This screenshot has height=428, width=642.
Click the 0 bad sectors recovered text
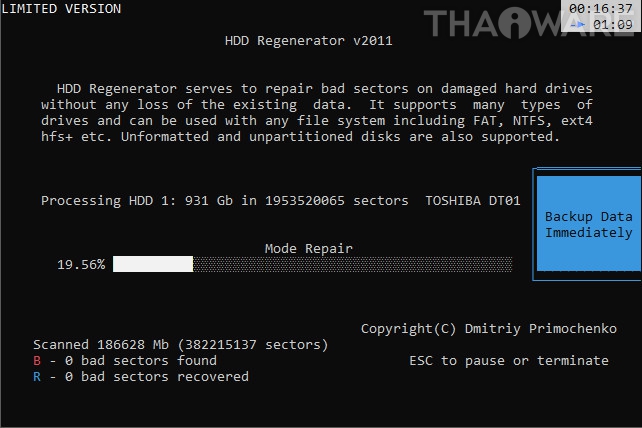157,376
